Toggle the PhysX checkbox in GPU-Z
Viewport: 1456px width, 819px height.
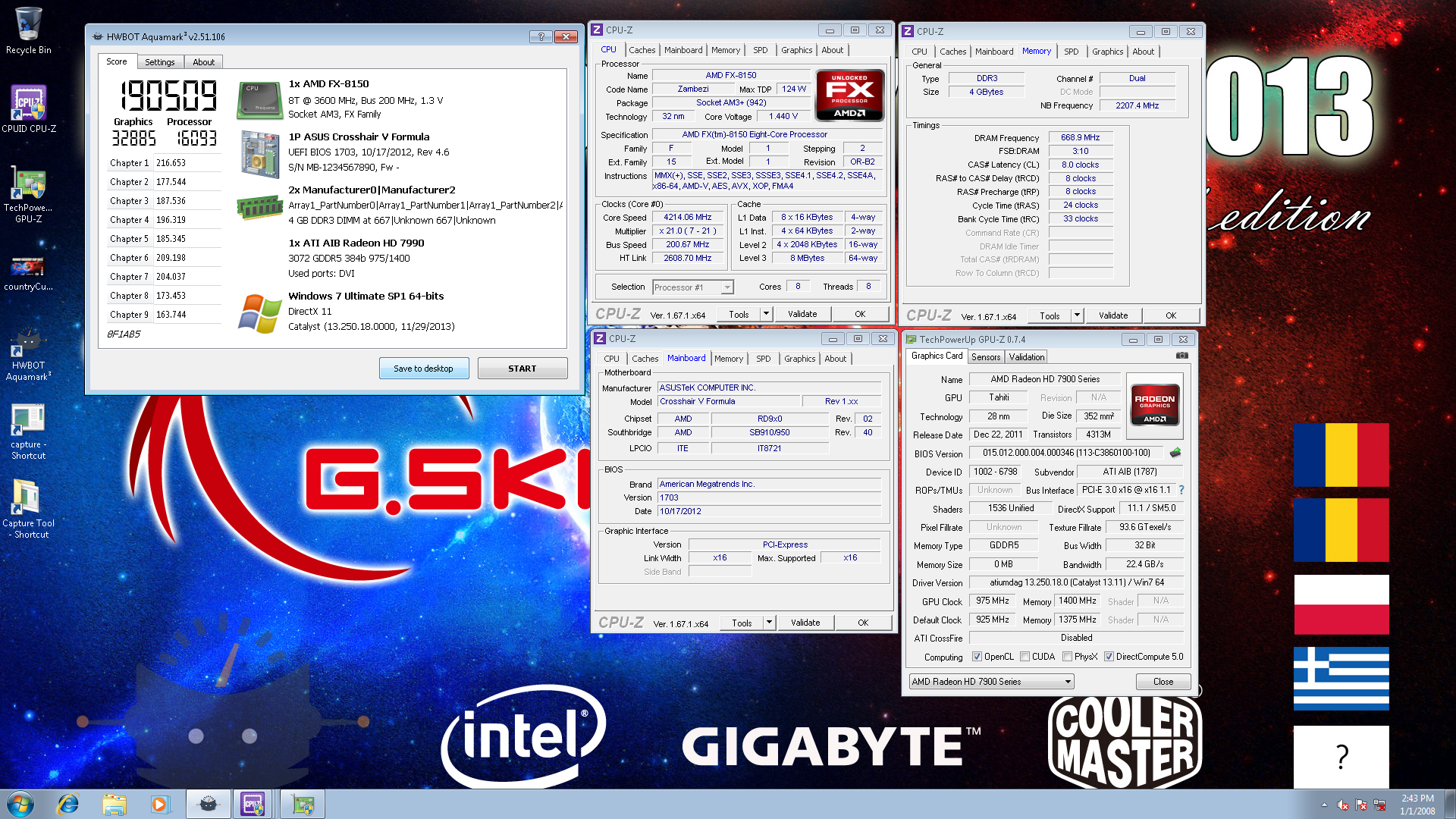pos(1067,657)
